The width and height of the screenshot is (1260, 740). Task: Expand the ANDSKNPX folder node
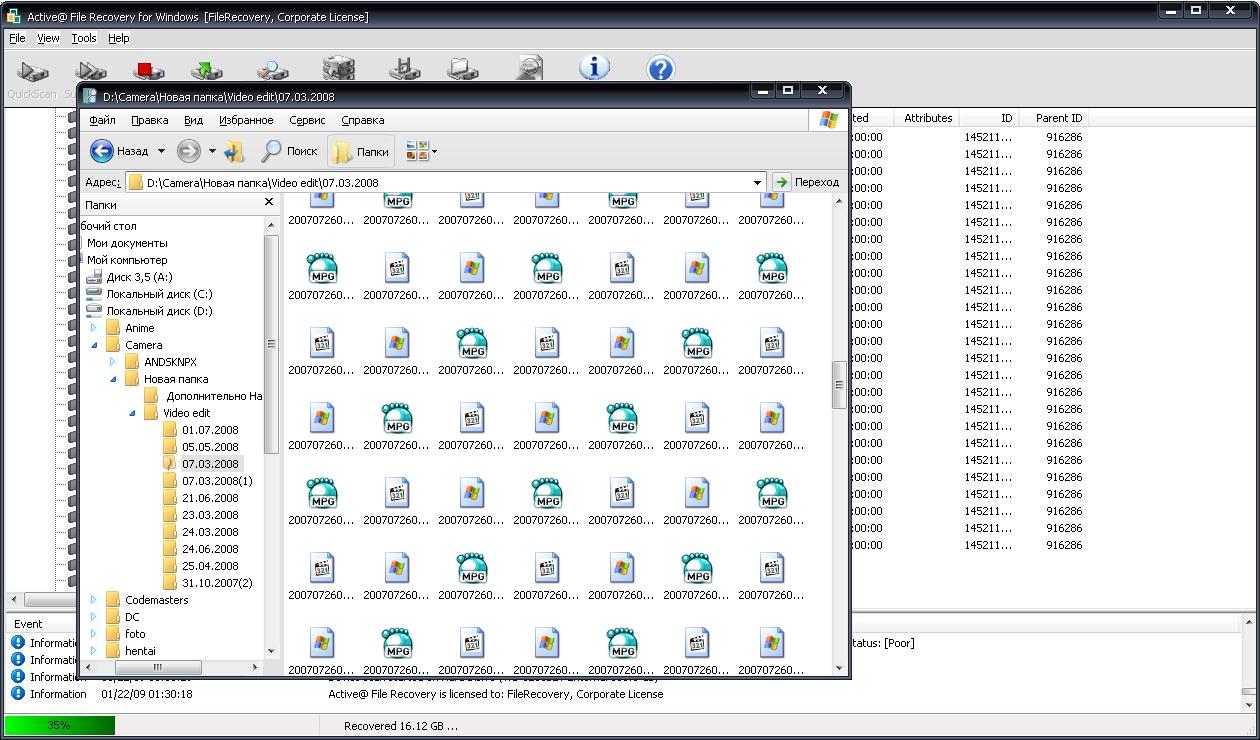click(112, 362)
